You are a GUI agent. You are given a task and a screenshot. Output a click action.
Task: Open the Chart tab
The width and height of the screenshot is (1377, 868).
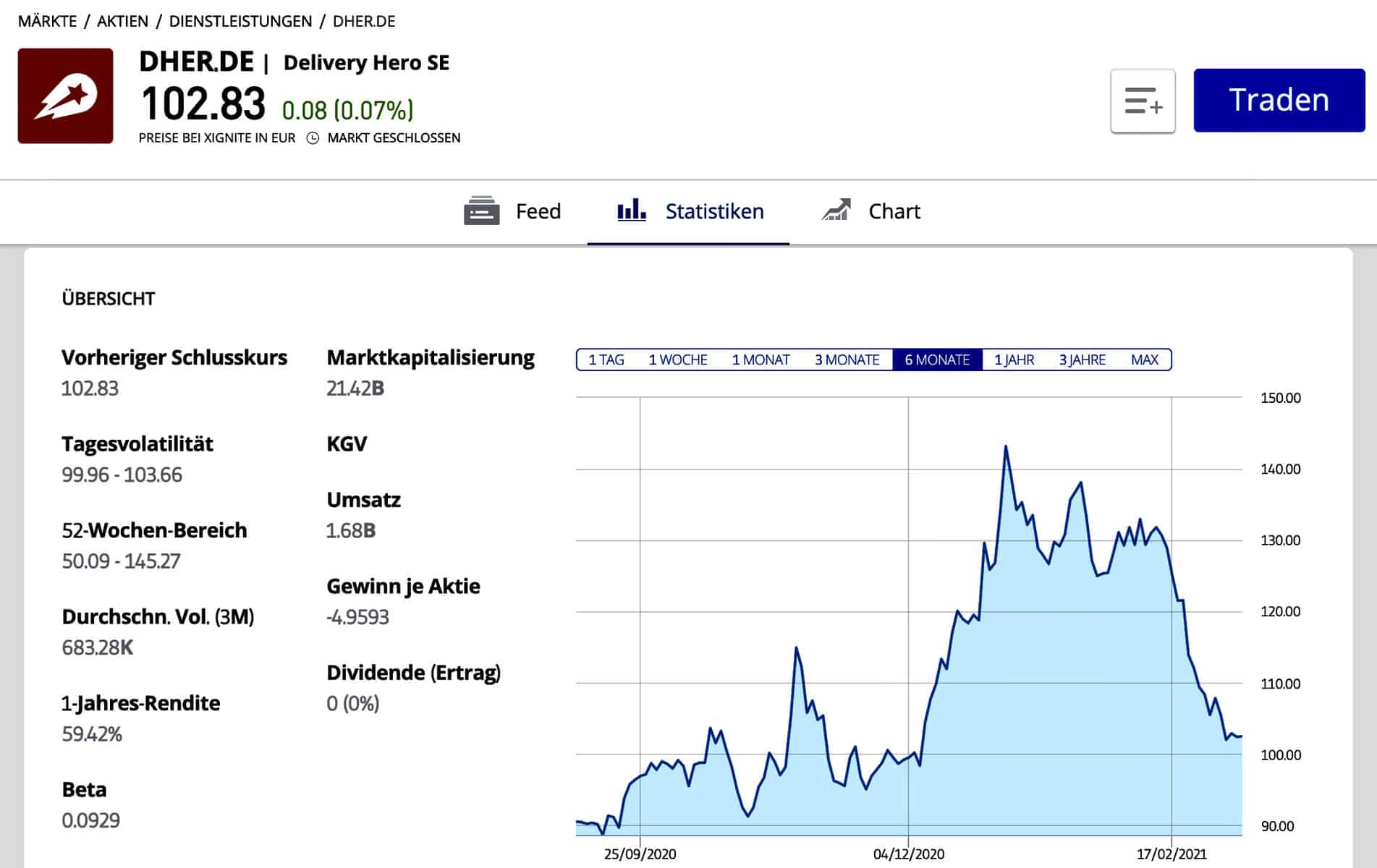click(x=871, y=211)
